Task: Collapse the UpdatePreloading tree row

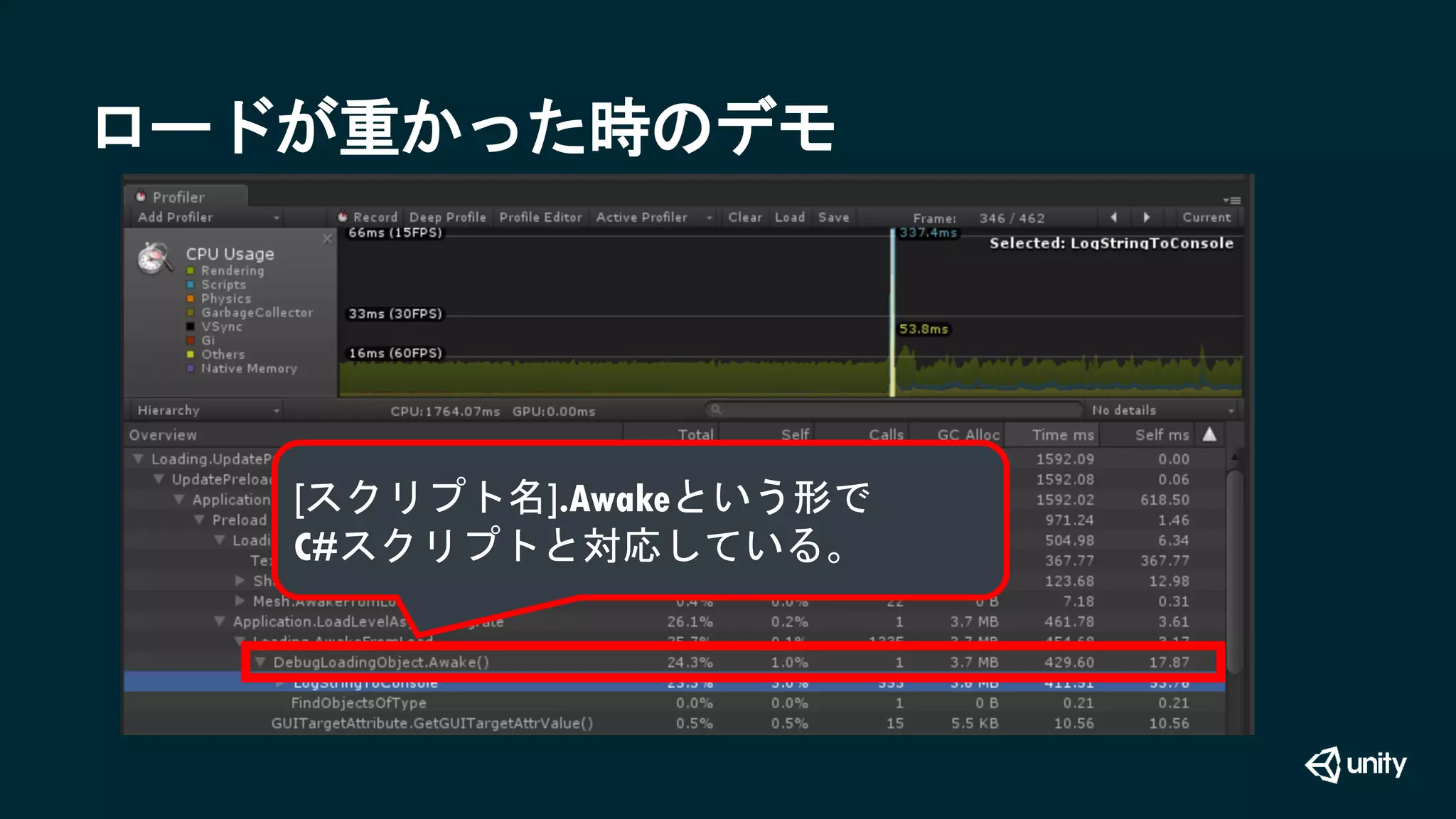Action: point(159,479)
